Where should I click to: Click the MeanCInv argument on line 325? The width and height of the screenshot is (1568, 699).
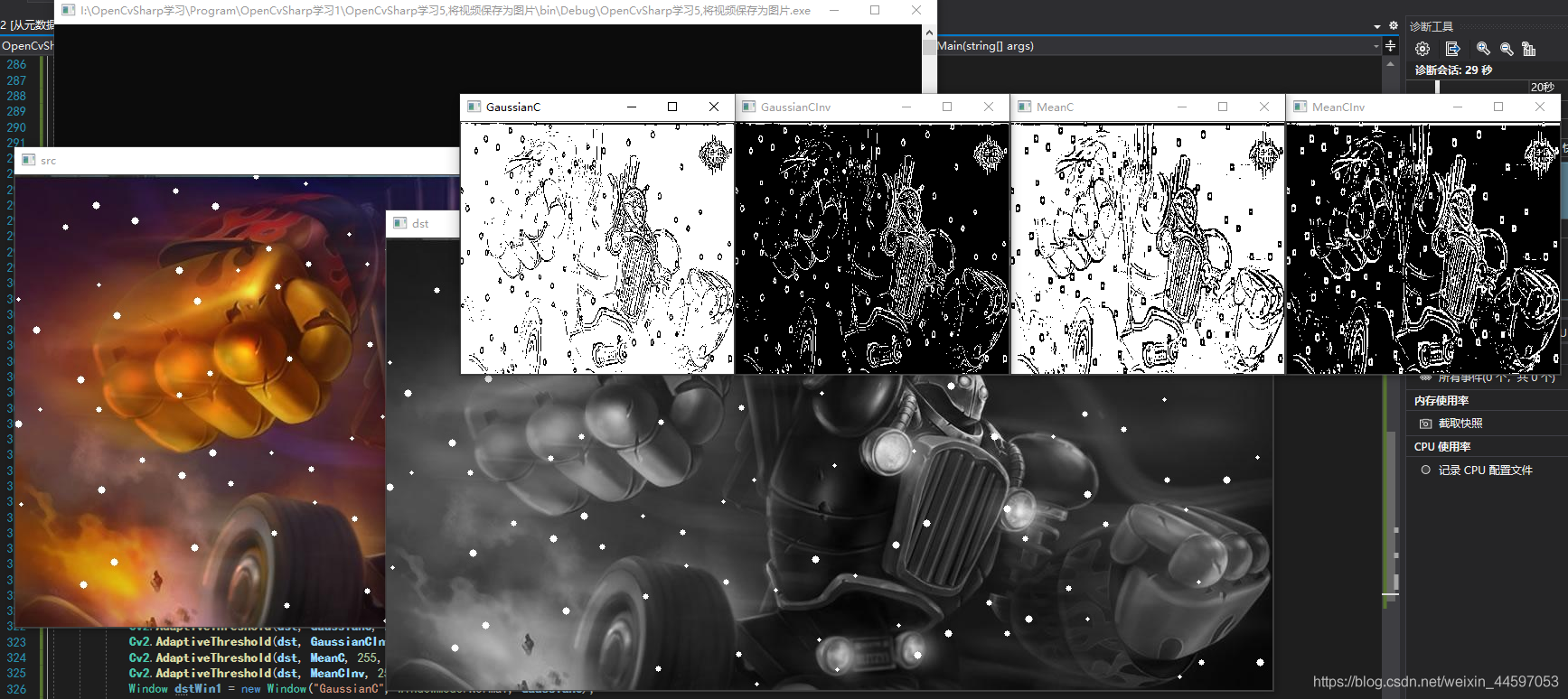338,673
